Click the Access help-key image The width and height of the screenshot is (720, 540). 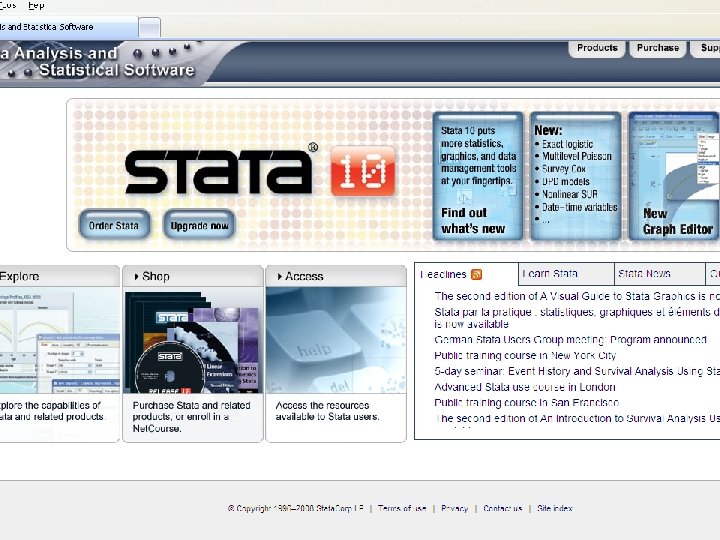[336, 340]
